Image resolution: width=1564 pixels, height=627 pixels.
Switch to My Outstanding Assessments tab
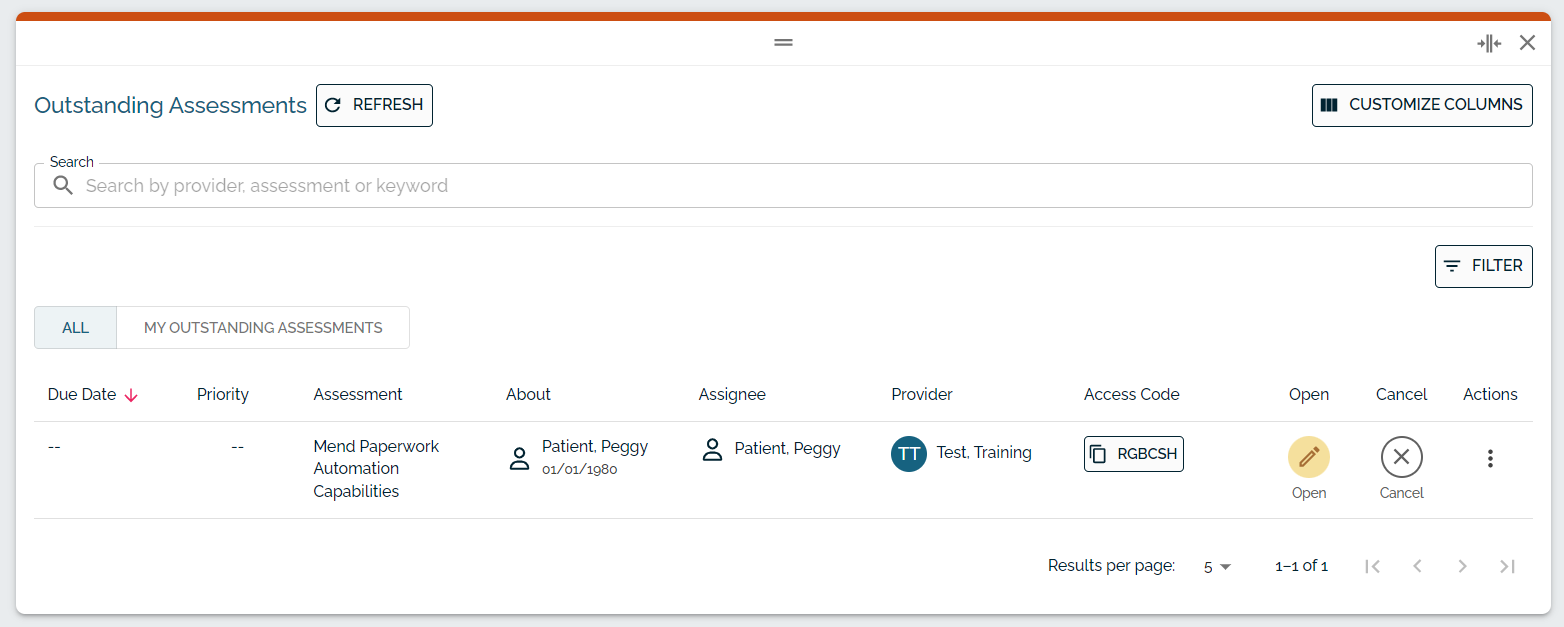tap(263, 327)
